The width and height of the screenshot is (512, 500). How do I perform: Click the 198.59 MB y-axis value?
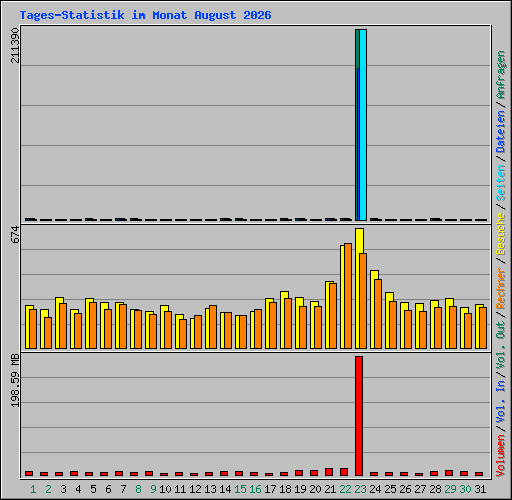click(x=15, y=380)
